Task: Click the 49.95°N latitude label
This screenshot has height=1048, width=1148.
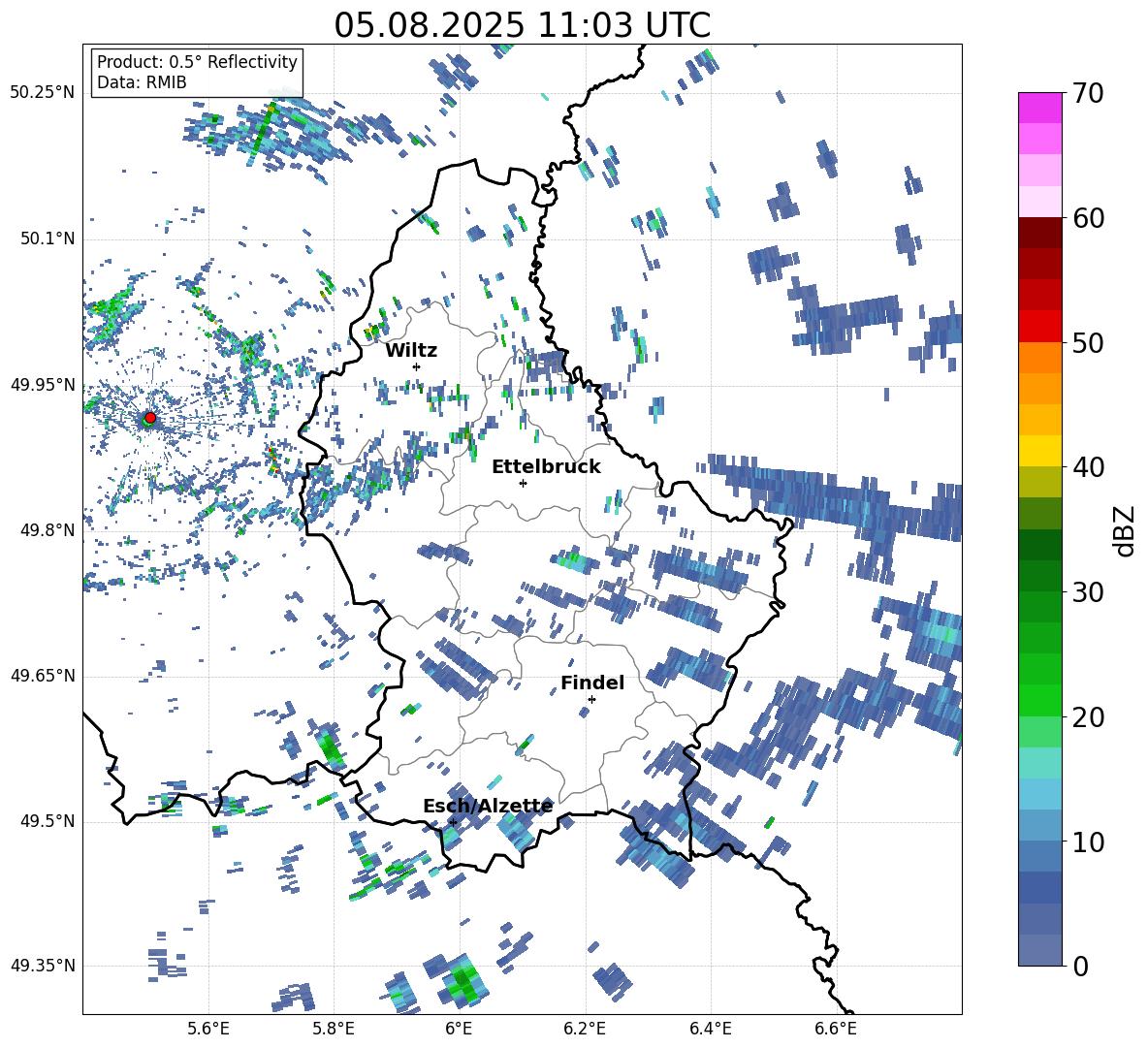Action: click(x=43, y=385)
